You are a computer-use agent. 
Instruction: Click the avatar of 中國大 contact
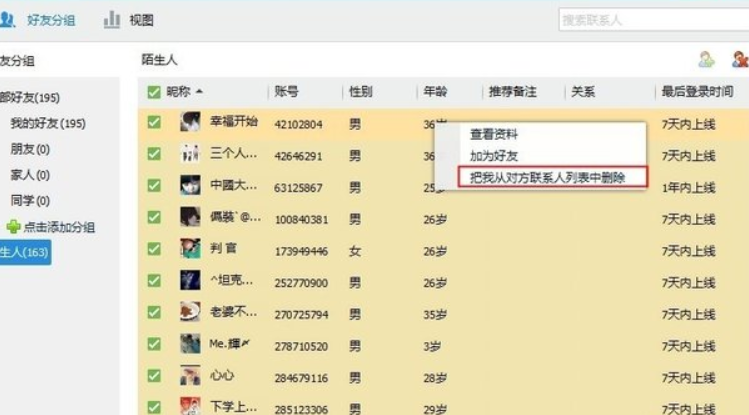pos(190,185)
